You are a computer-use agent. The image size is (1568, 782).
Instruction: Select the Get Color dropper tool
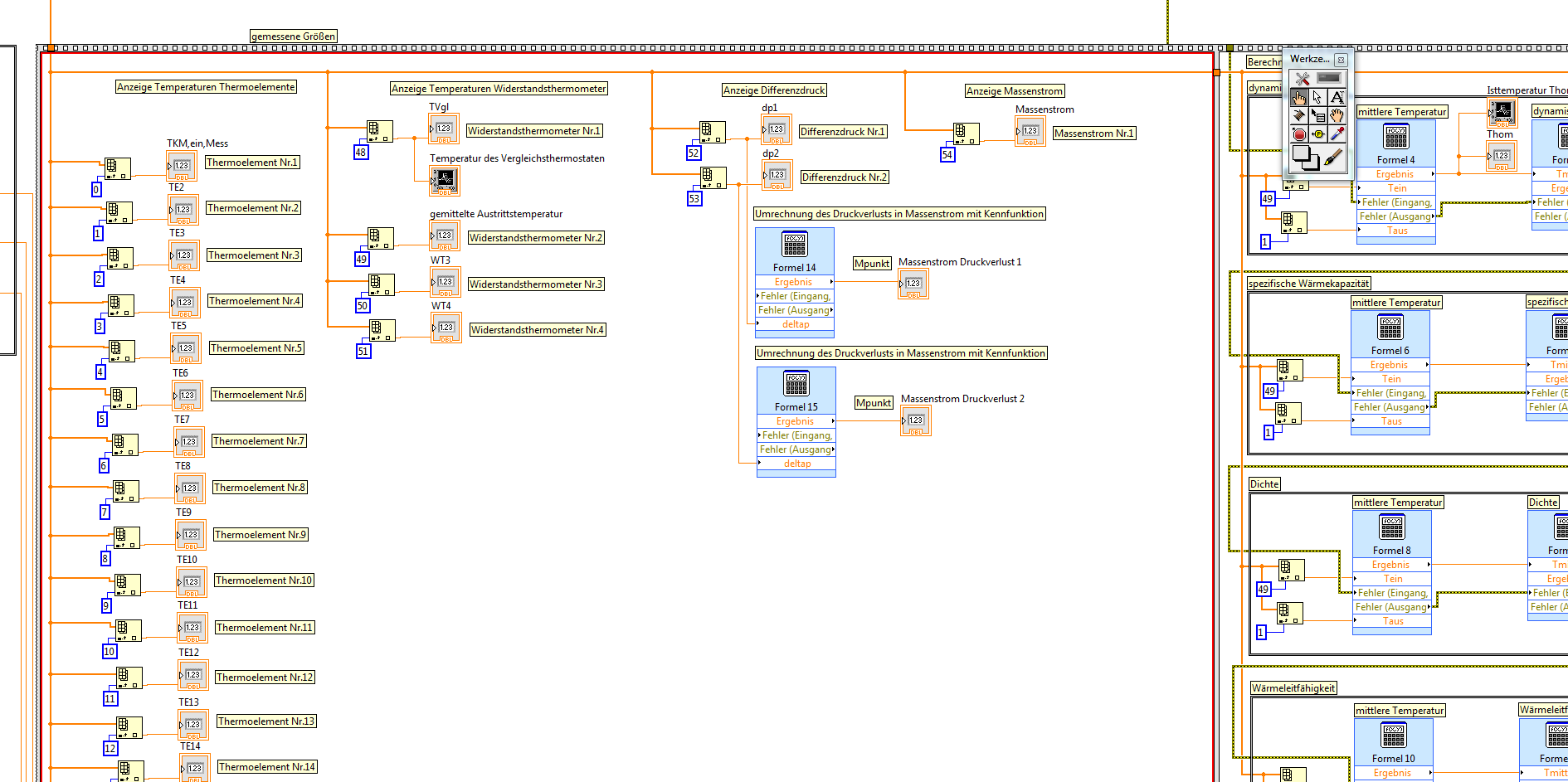[1337, 134]
